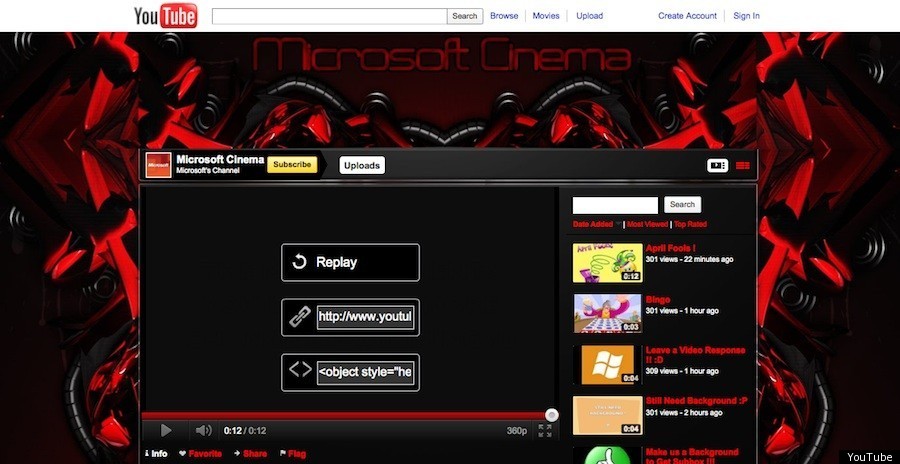Screen dimensions: 900x464
Task: Click 301 views - 2 hours ago text
Action: tap(684, 412)
